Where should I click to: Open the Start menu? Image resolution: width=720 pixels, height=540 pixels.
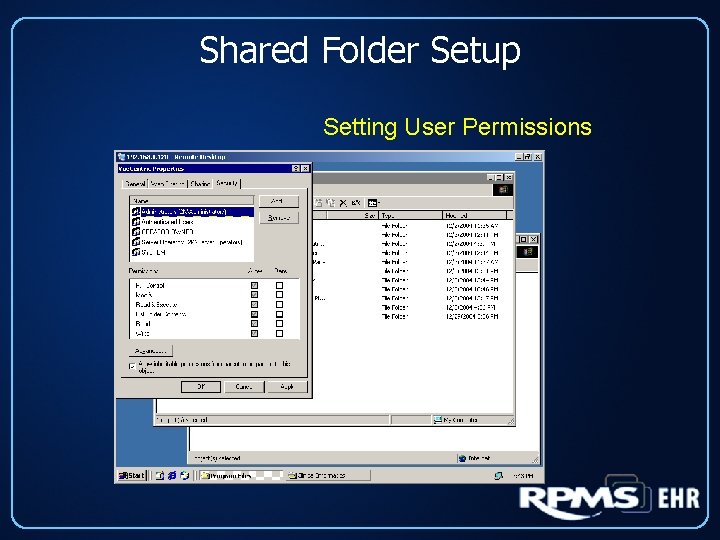(132, 476)
